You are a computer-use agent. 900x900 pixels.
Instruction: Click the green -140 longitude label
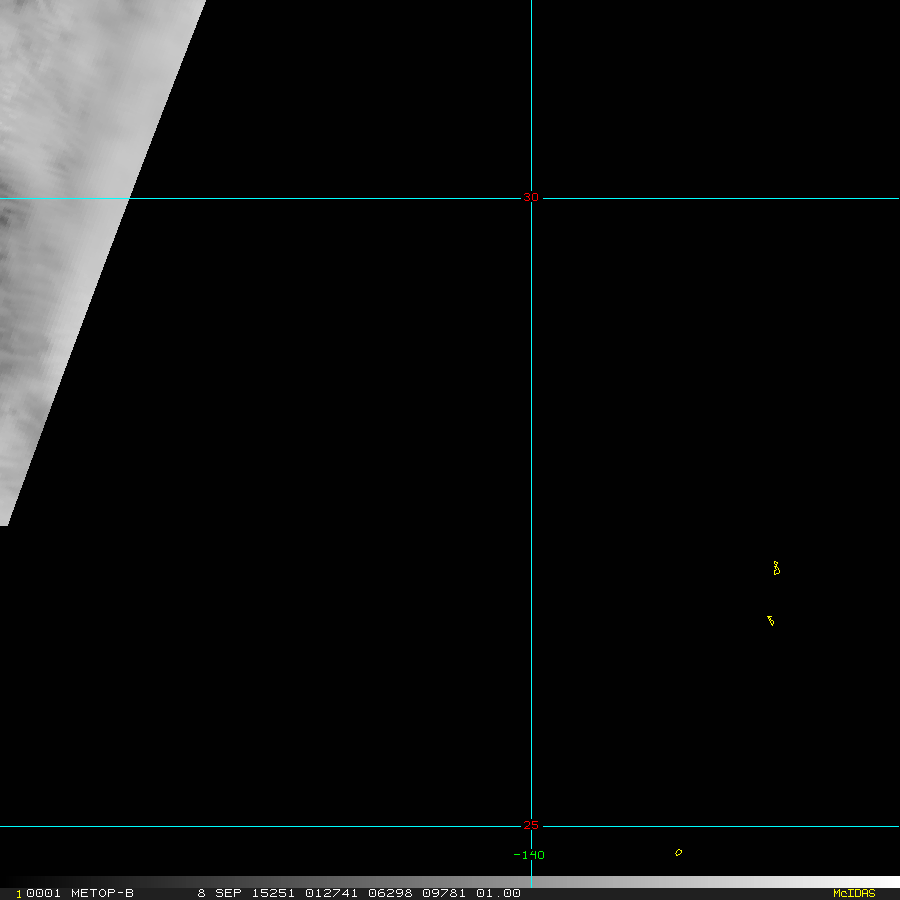(529, 855)
